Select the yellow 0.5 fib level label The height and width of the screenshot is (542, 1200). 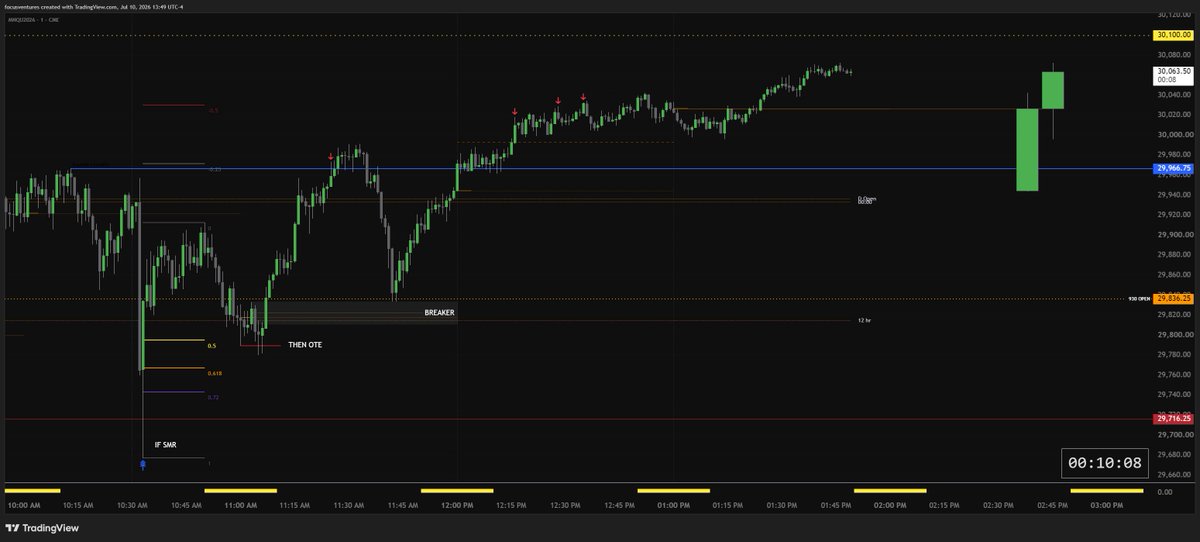(212, 345)
